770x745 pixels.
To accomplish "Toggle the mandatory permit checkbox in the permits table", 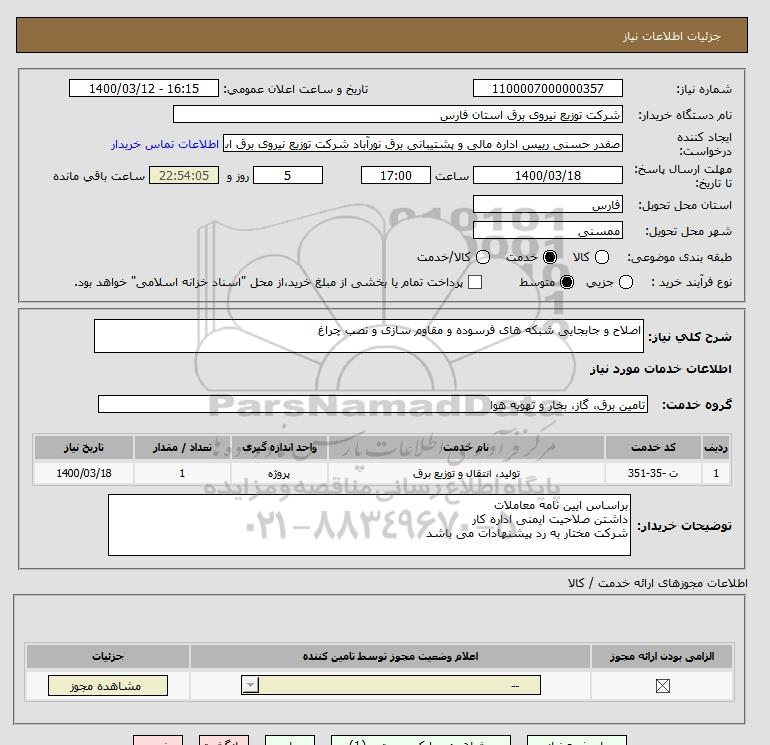I will [662, 686].
